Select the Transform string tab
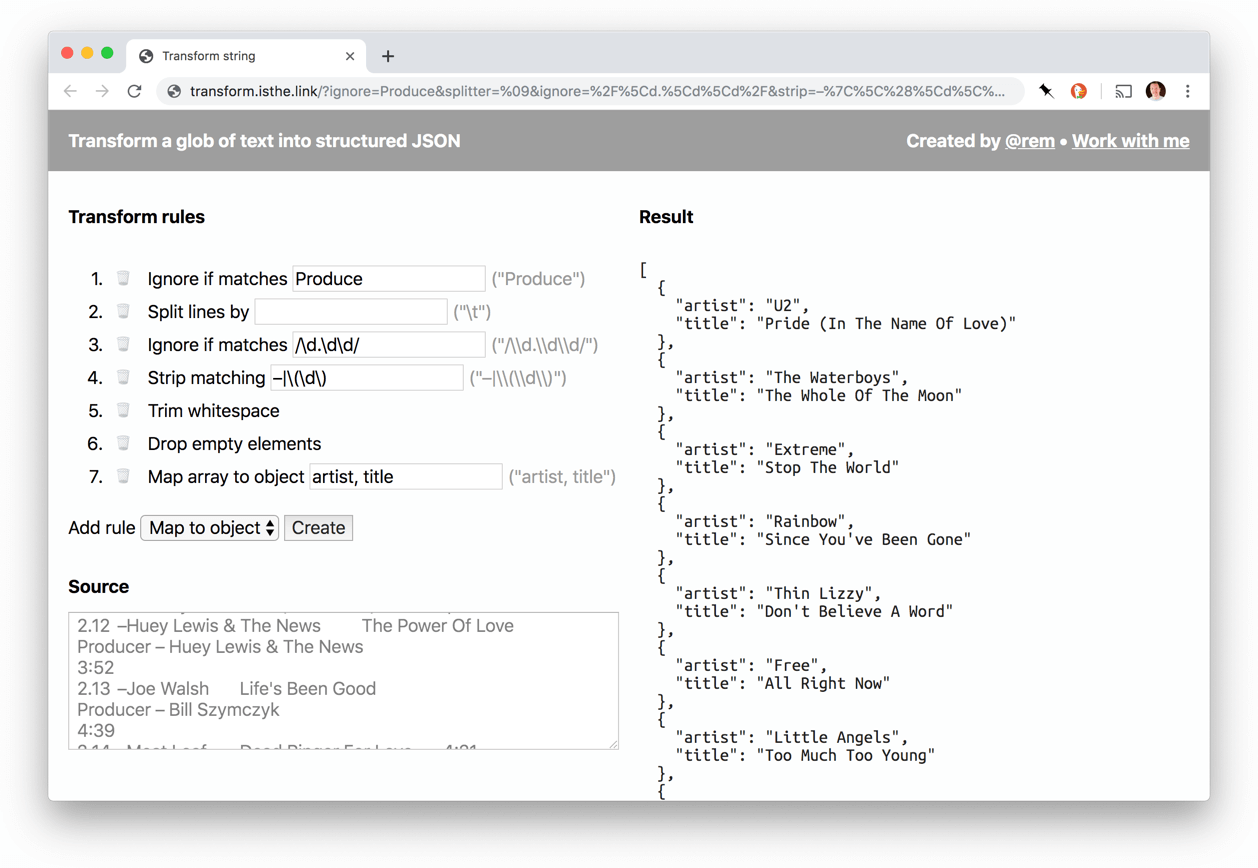Screen dimensions: 1258x868 pyautogui.click(x=245, y=56)
